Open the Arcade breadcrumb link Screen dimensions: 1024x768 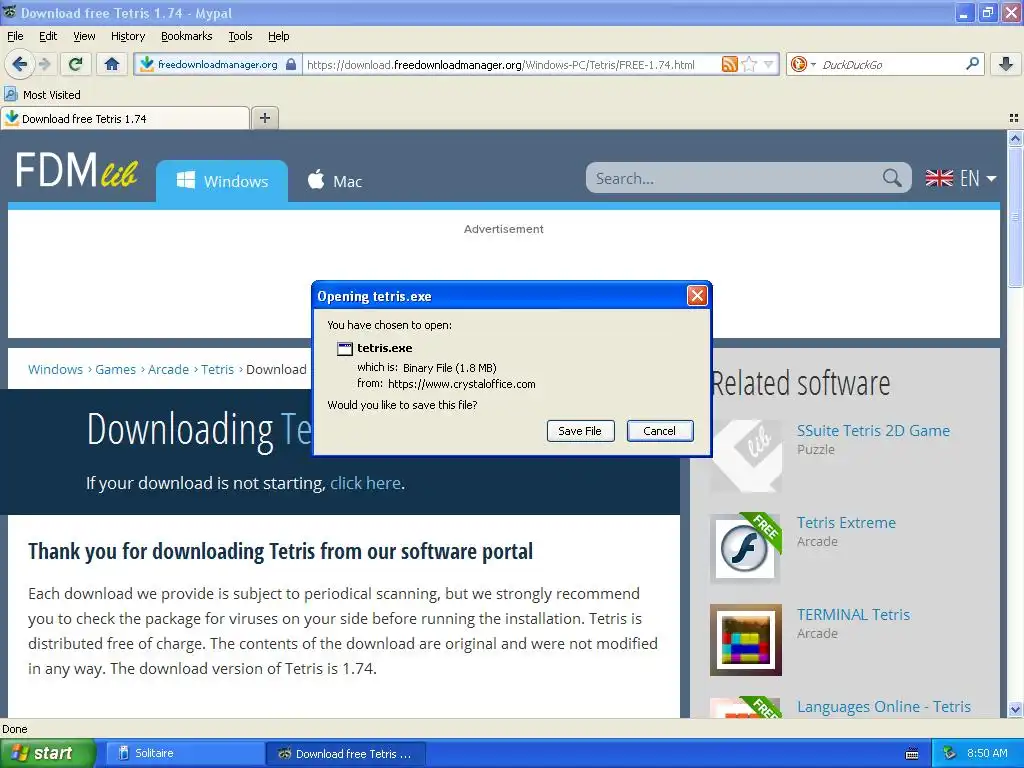coord(168,370)
